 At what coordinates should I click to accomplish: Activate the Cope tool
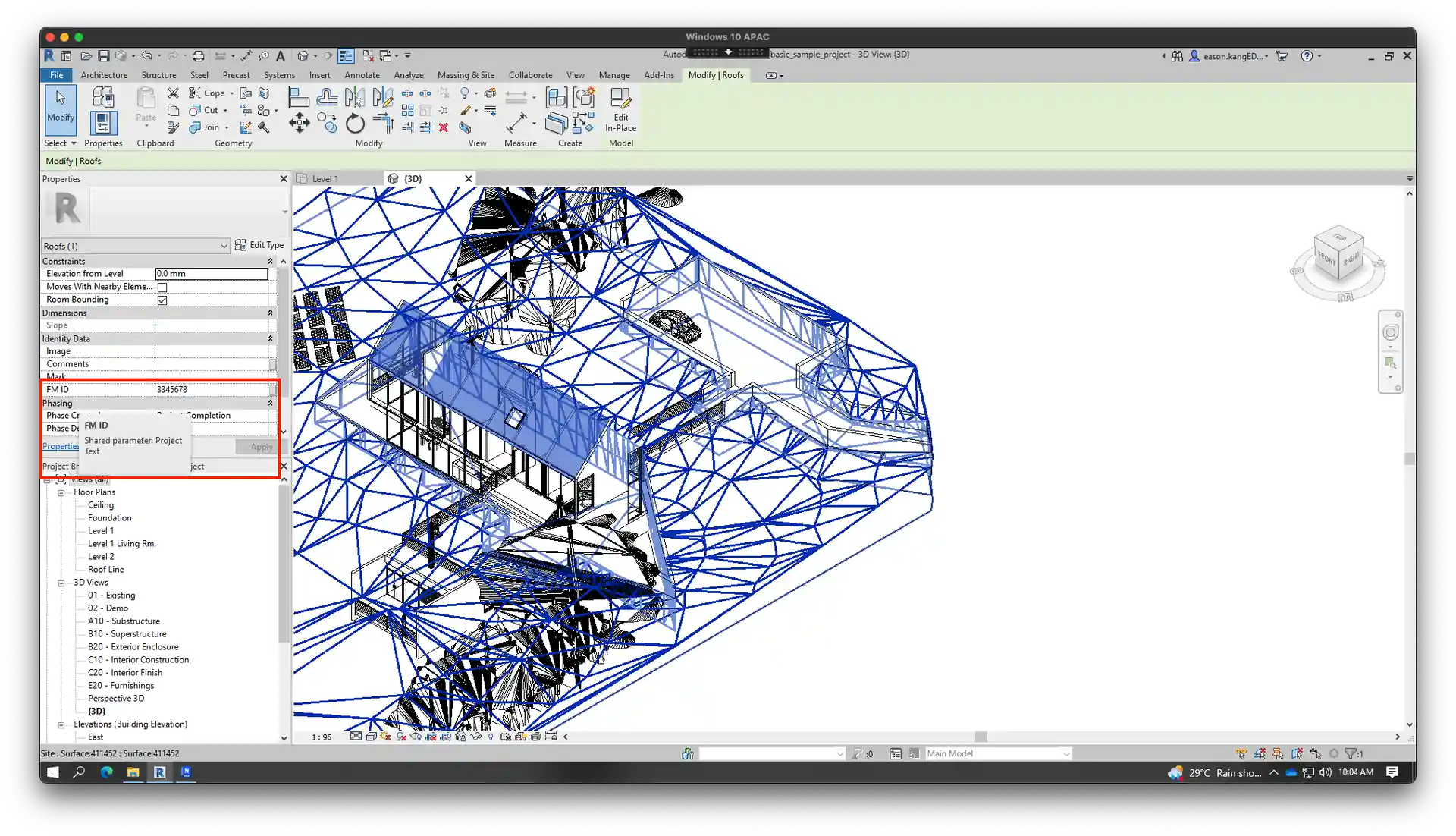pyautogui.click(x=206, y=93)
